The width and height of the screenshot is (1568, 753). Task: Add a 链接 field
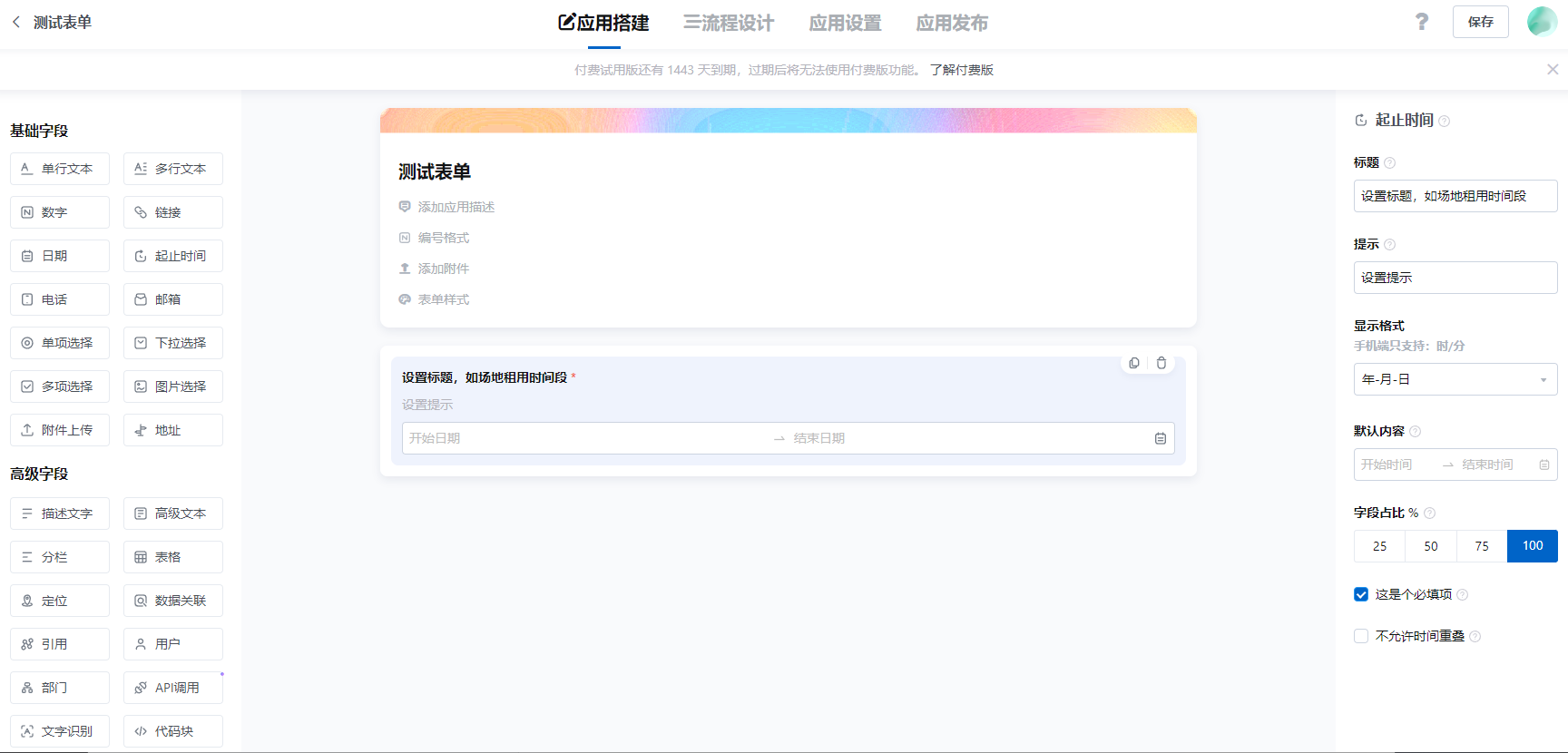173,212
